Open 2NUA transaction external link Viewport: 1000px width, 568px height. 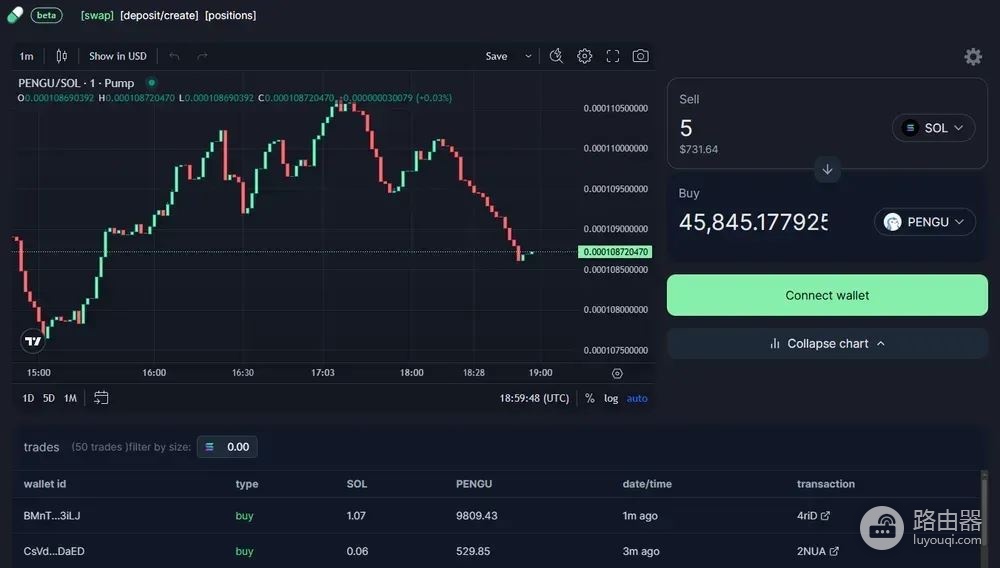pos(834,551)
